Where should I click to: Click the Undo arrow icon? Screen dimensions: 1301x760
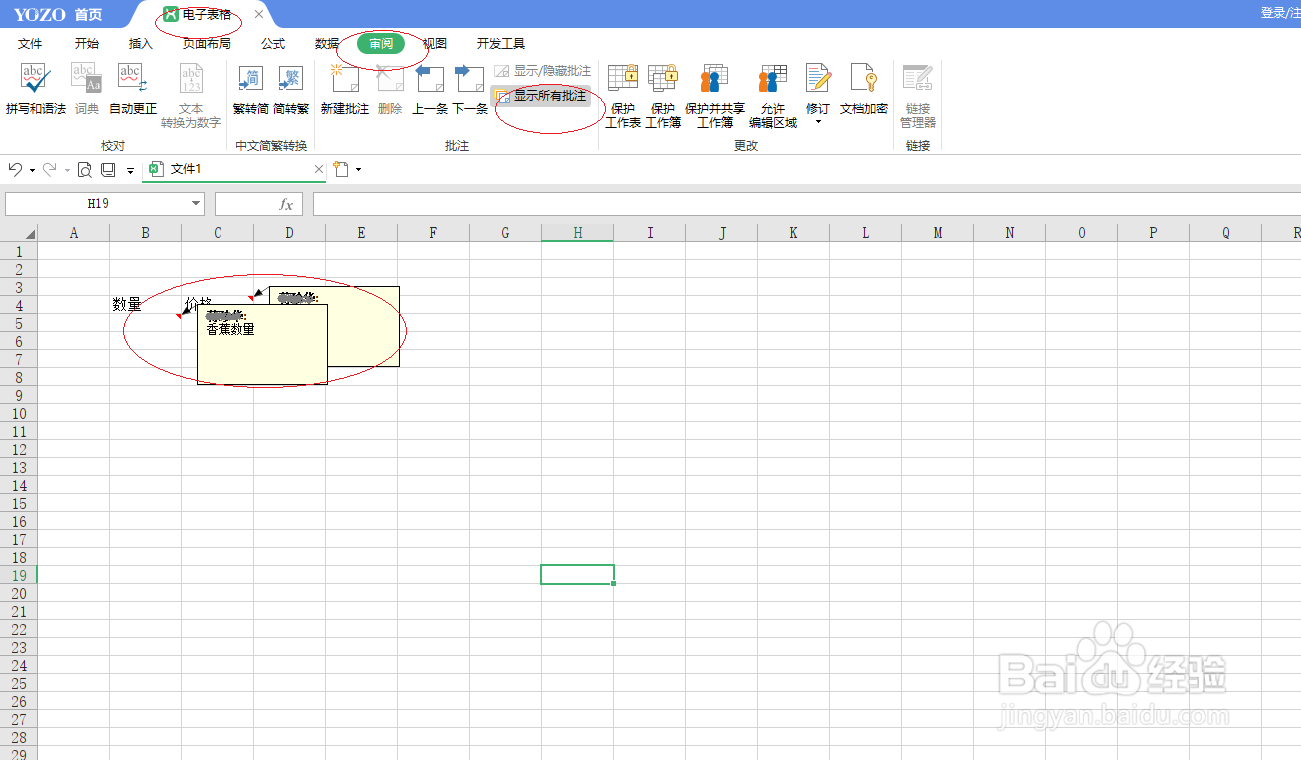coord(15,170)
